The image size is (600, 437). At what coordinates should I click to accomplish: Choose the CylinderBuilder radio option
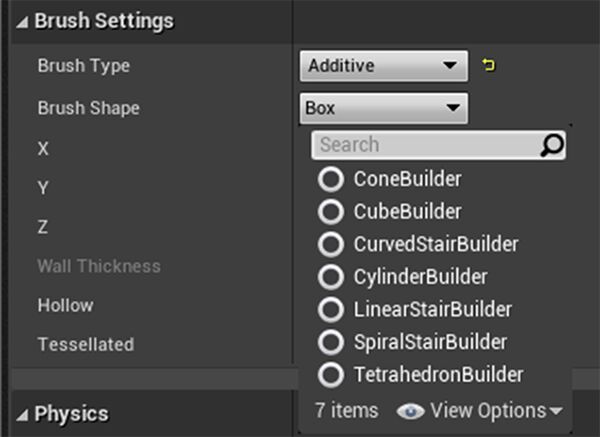pos(330,277)
